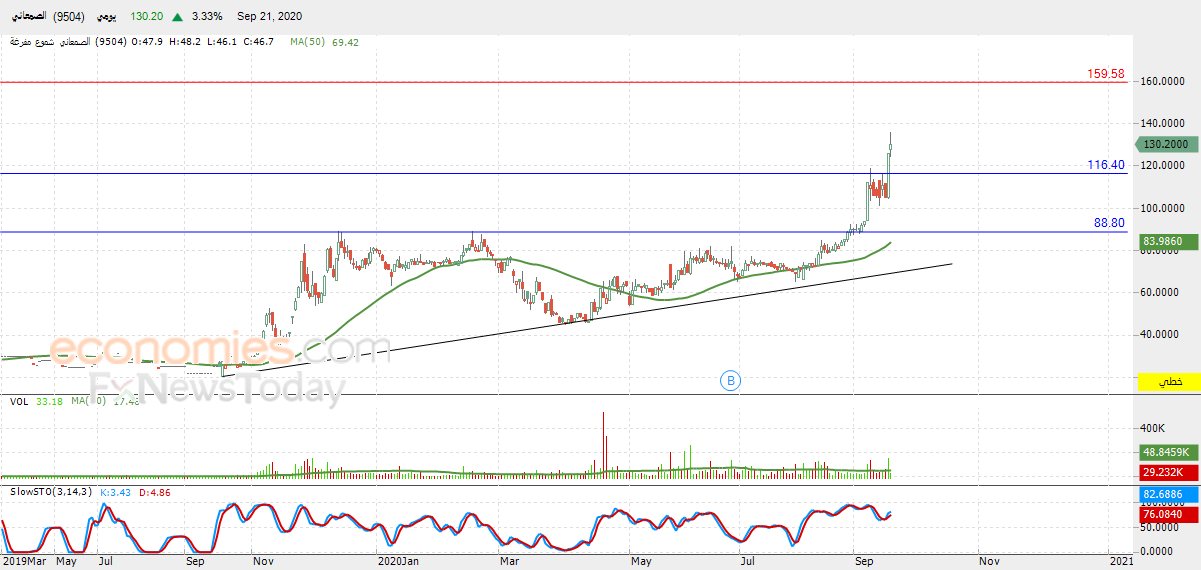The image size is (1201, 570).
Task: Click the 400K volume axis label
Action: point(1154,428)
